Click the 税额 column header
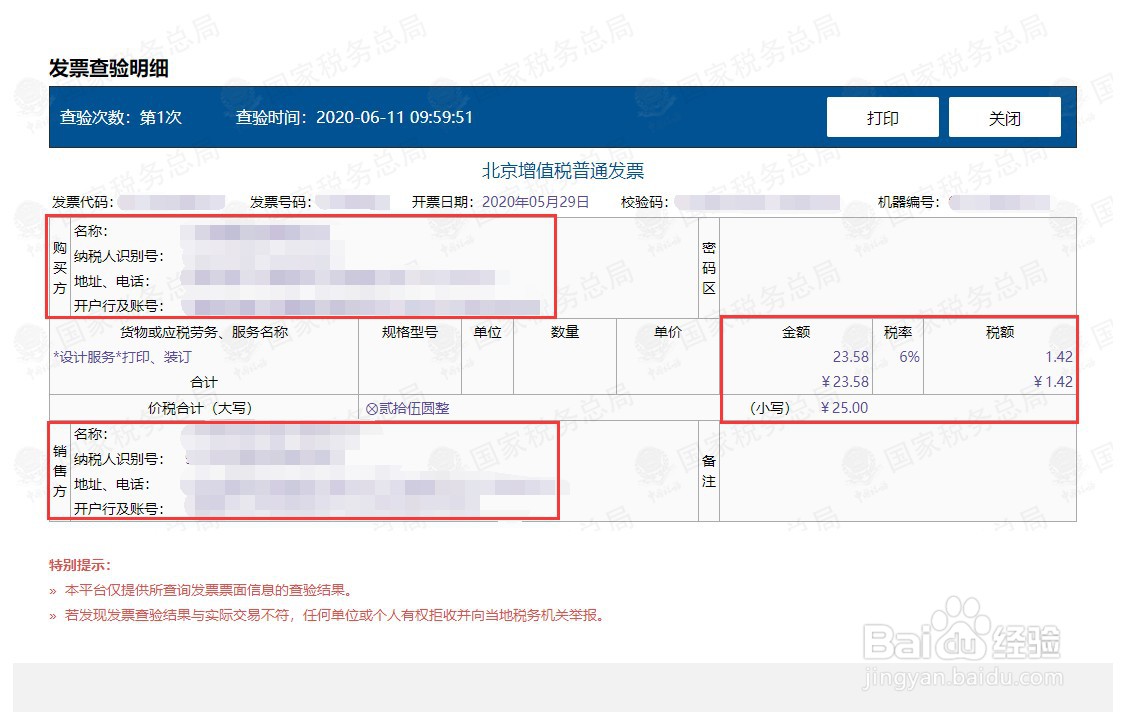The height and width of the screenshot is (716, 1124). pos(999,332)
